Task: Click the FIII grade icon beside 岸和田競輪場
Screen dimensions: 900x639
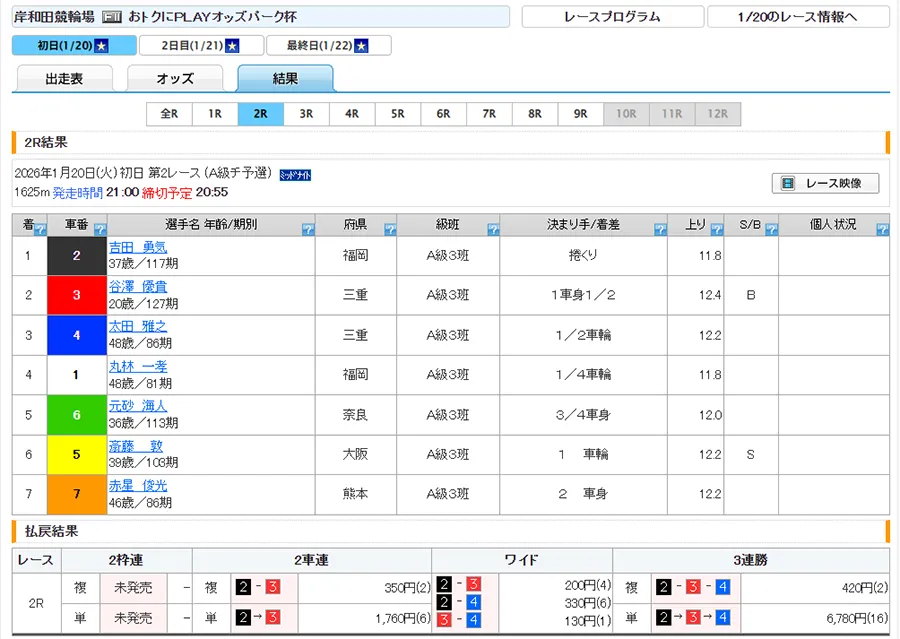Action: coord(113,17)
